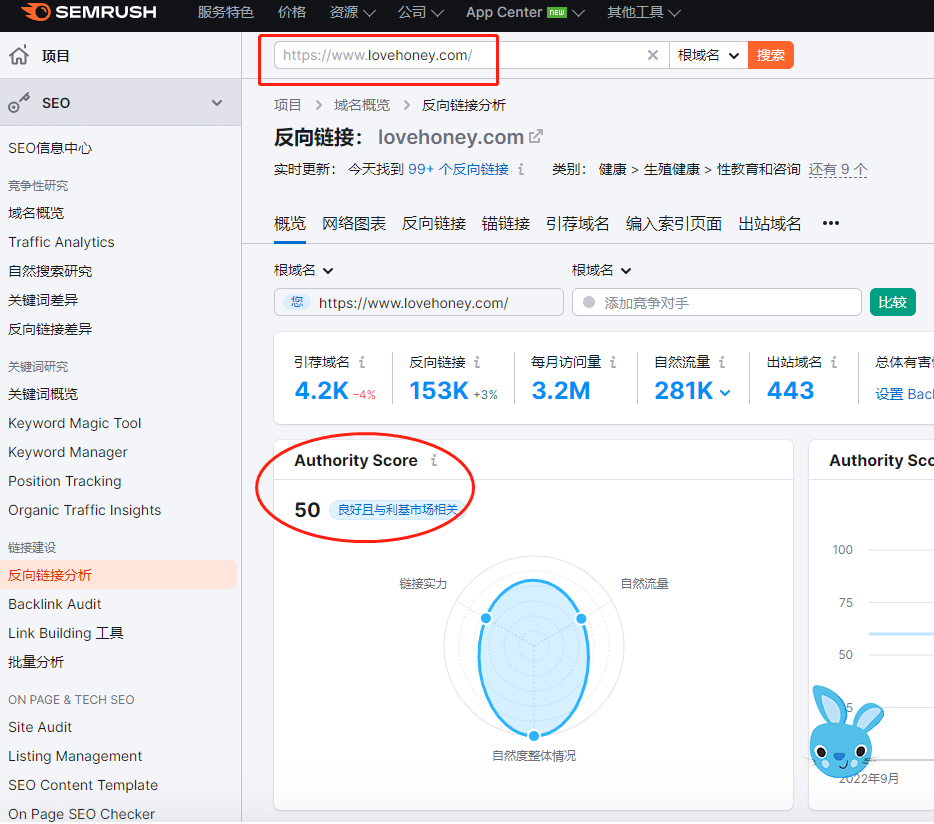The image size is (934, 824).
Task: Expand the 自然流量 281K dropdown arrow
Action: (x=725, y=393)
